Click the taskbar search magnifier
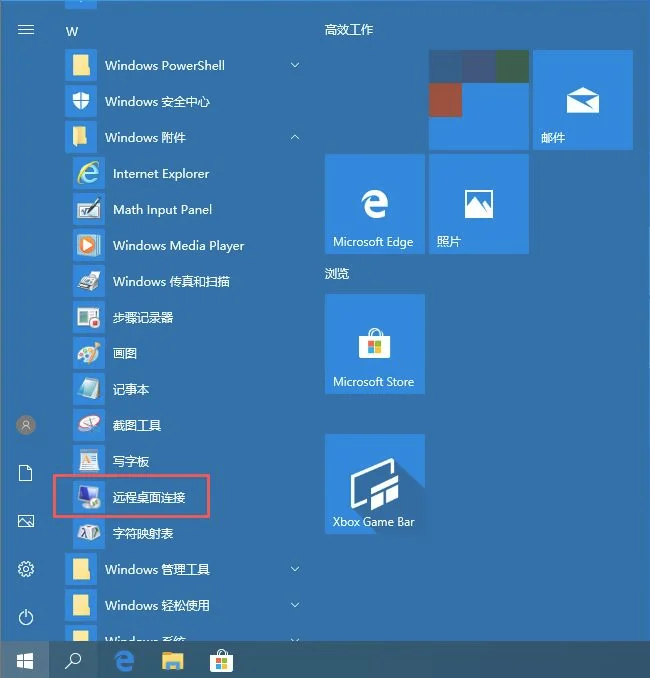The height and width of the screenshot is (678, 650). pos(73,661)
